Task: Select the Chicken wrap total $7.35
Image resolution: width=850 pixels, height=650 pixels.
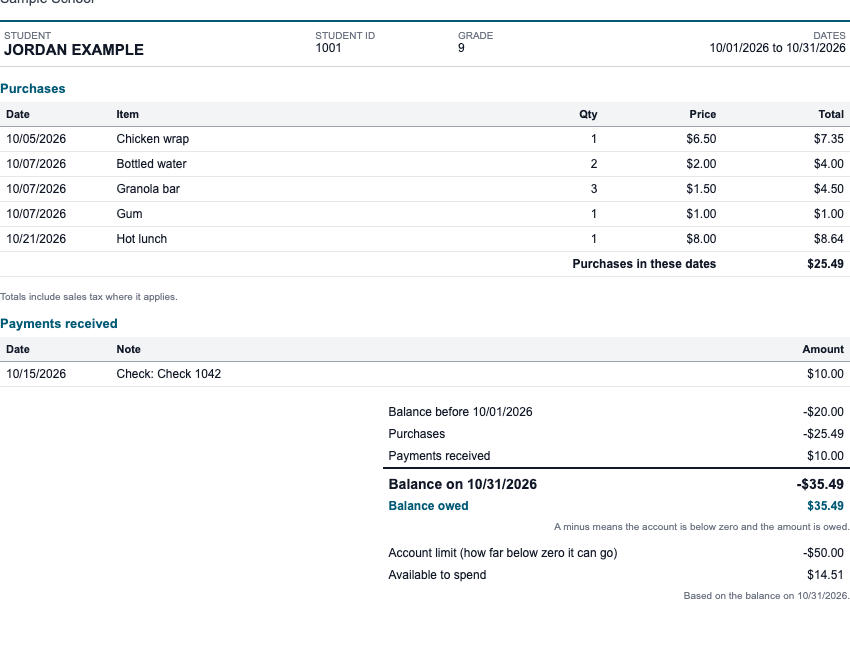Action: pos(828,139)
